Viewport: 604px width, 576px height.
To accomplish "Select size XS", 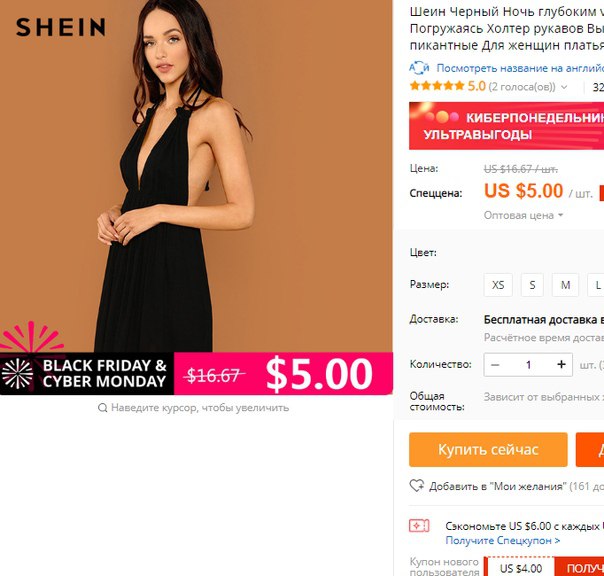I will [498, 285].
